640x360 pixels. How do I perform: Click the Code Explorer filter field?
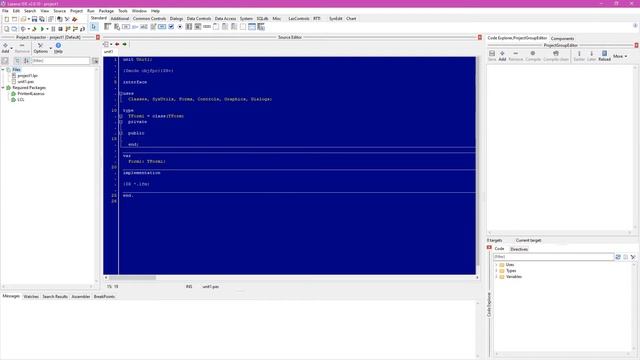pos(553,257)
